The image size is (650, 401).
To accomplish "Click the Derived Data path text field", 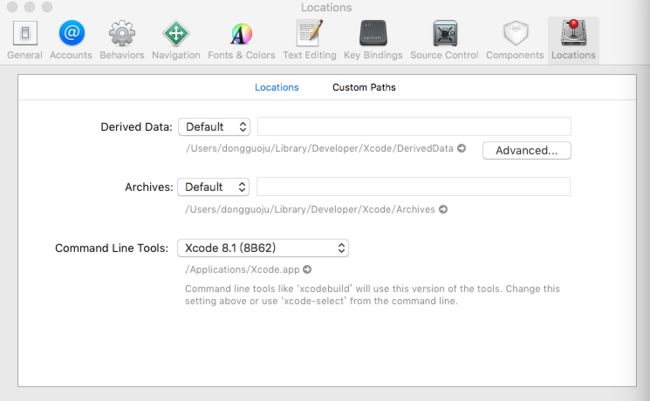I will click(x=414, y=126).
